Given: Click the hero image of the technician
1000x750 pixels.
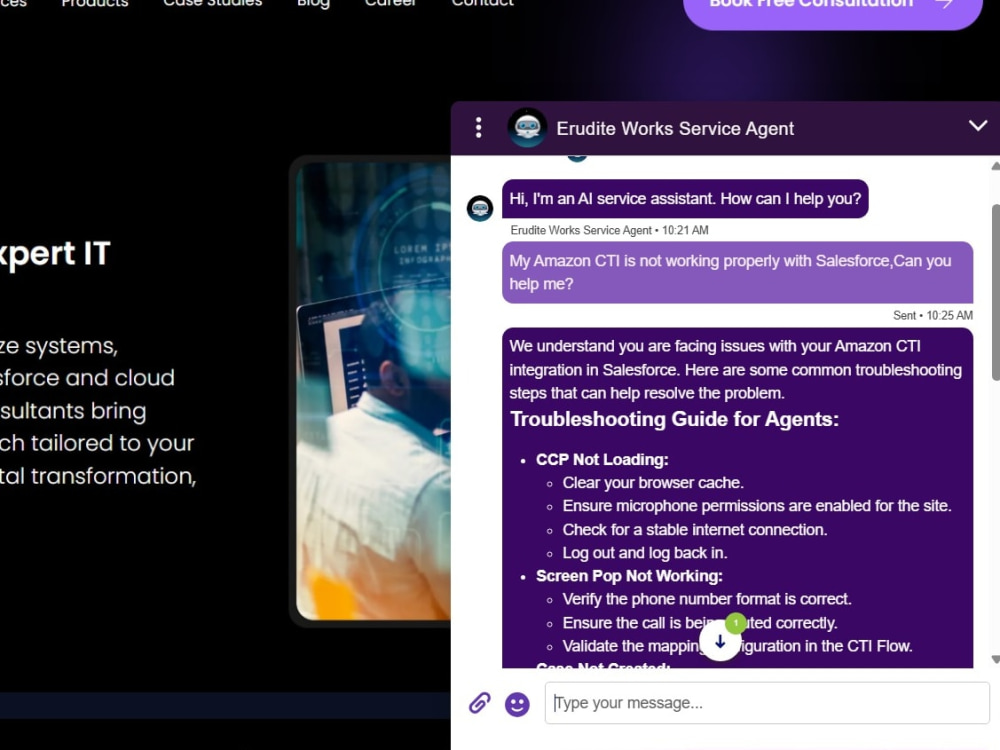Looking at the screenshot, I should [373, 390].
